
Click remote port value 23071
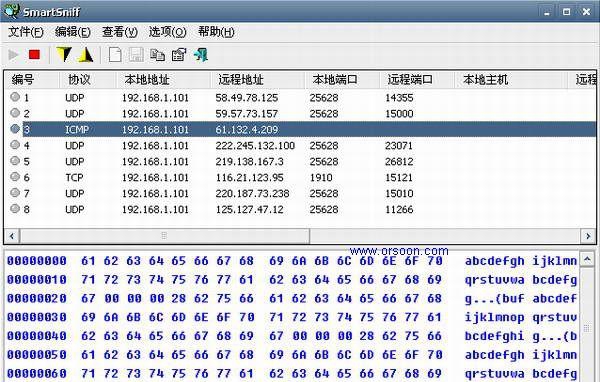[x=399, y=145]
